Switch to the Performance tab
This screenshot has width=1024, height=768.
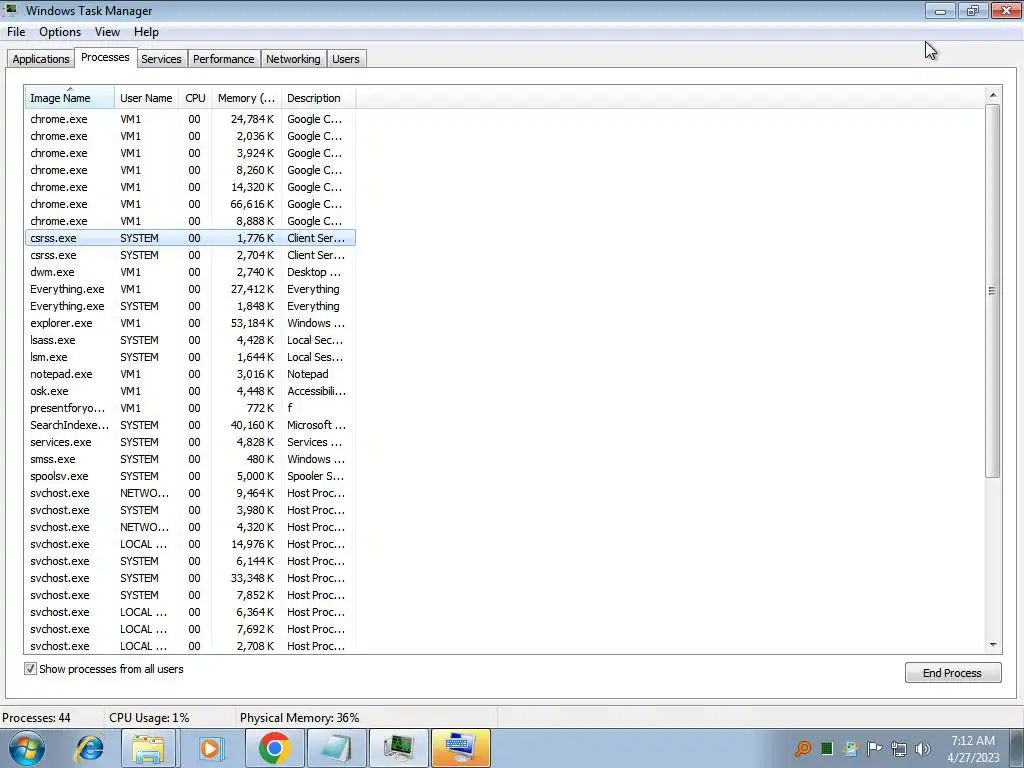223,59
